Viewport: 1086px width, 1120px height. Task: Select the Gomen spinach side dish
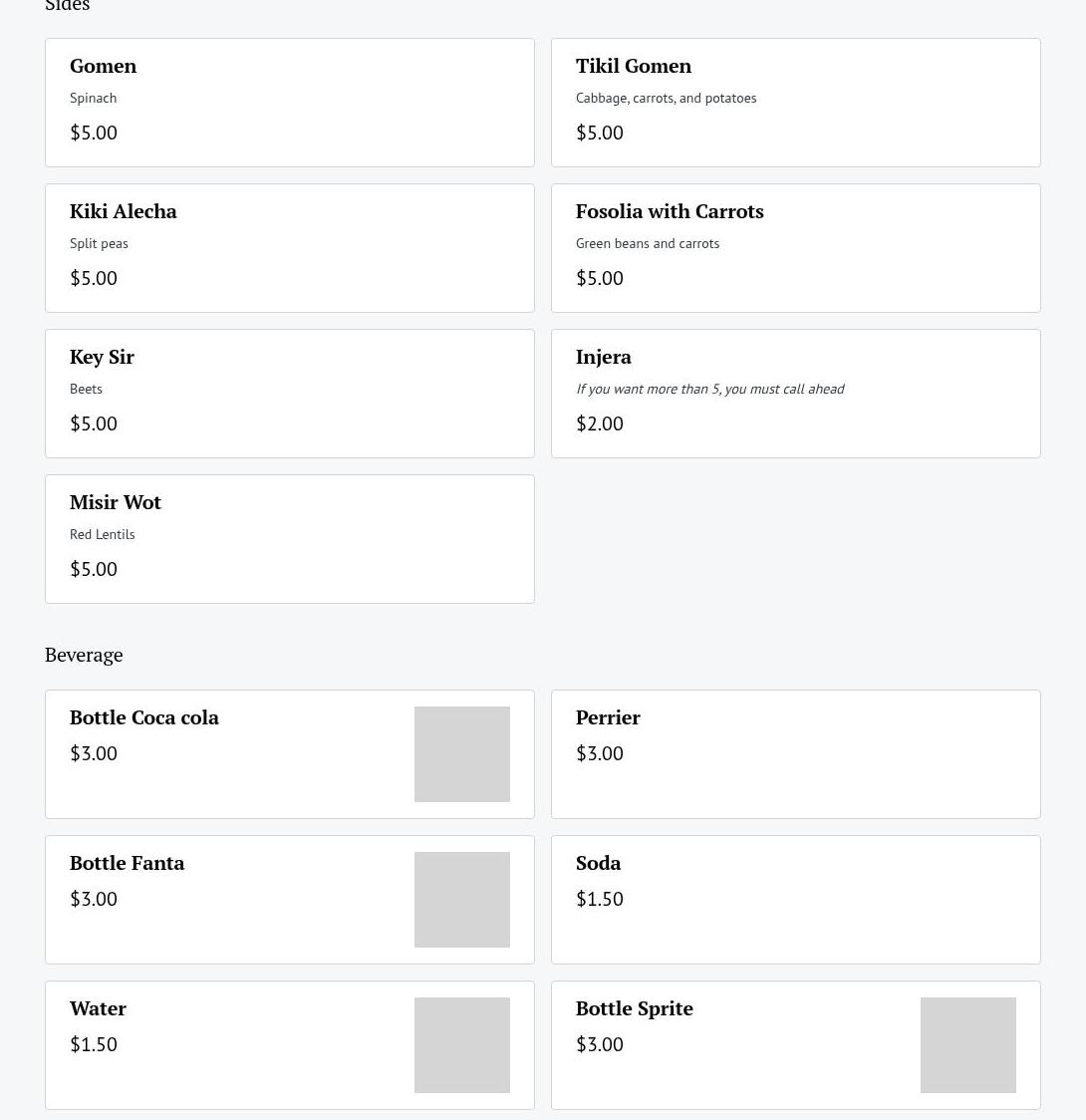click(x=289, y=103)
